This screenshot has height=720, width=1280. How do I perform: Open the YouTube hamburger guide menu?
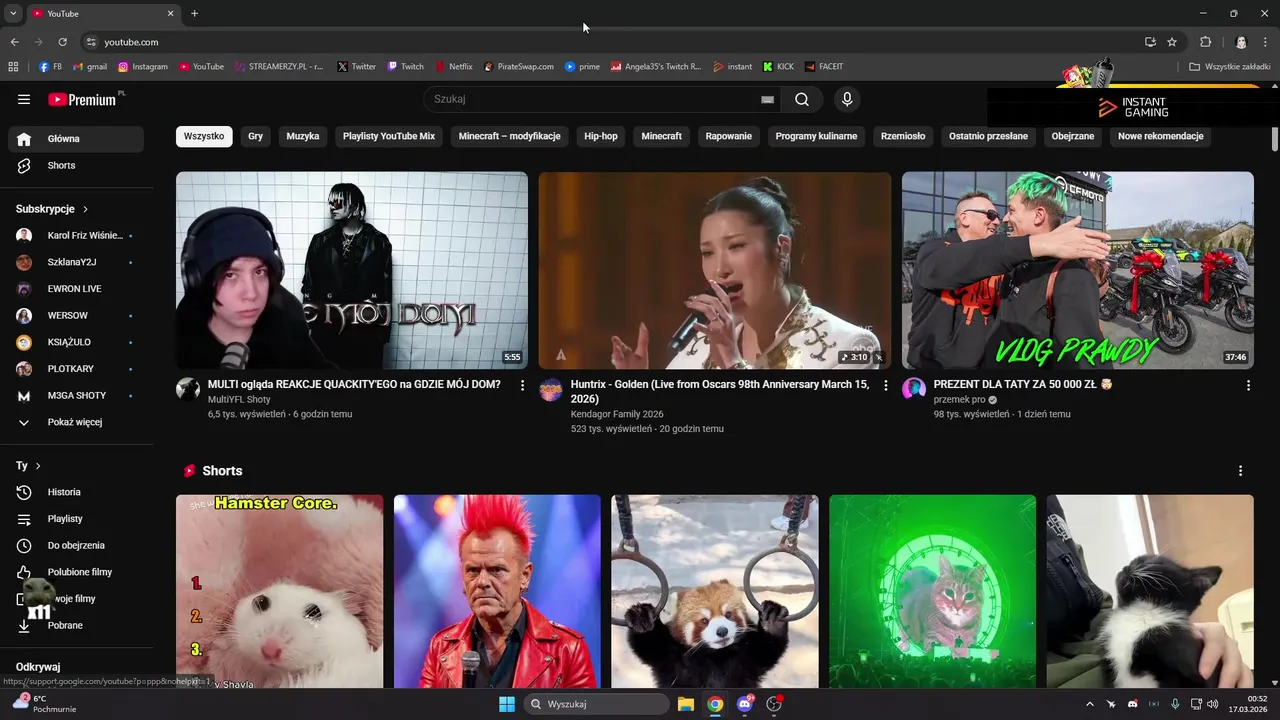24,99
